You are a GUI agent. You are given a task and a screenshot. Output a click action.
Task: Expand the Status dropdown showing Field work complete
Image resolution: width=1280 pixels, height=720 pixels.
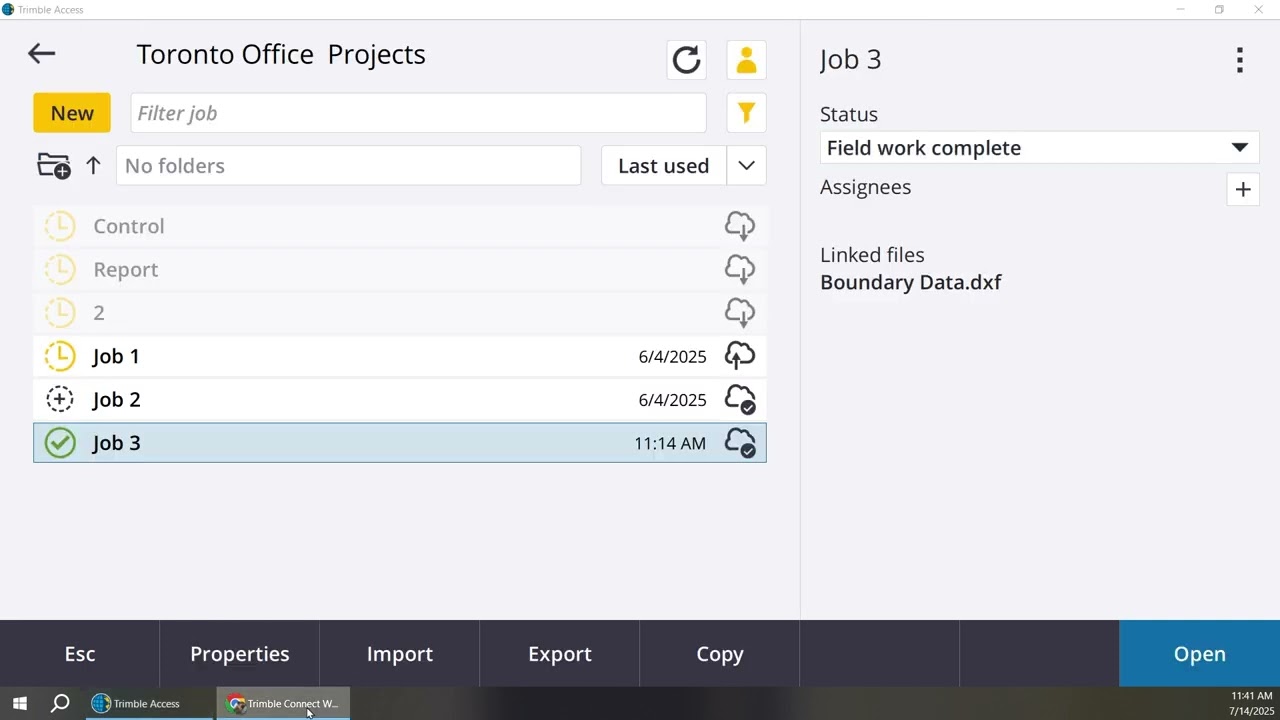pyautogui.click(x=1039, y=148)
